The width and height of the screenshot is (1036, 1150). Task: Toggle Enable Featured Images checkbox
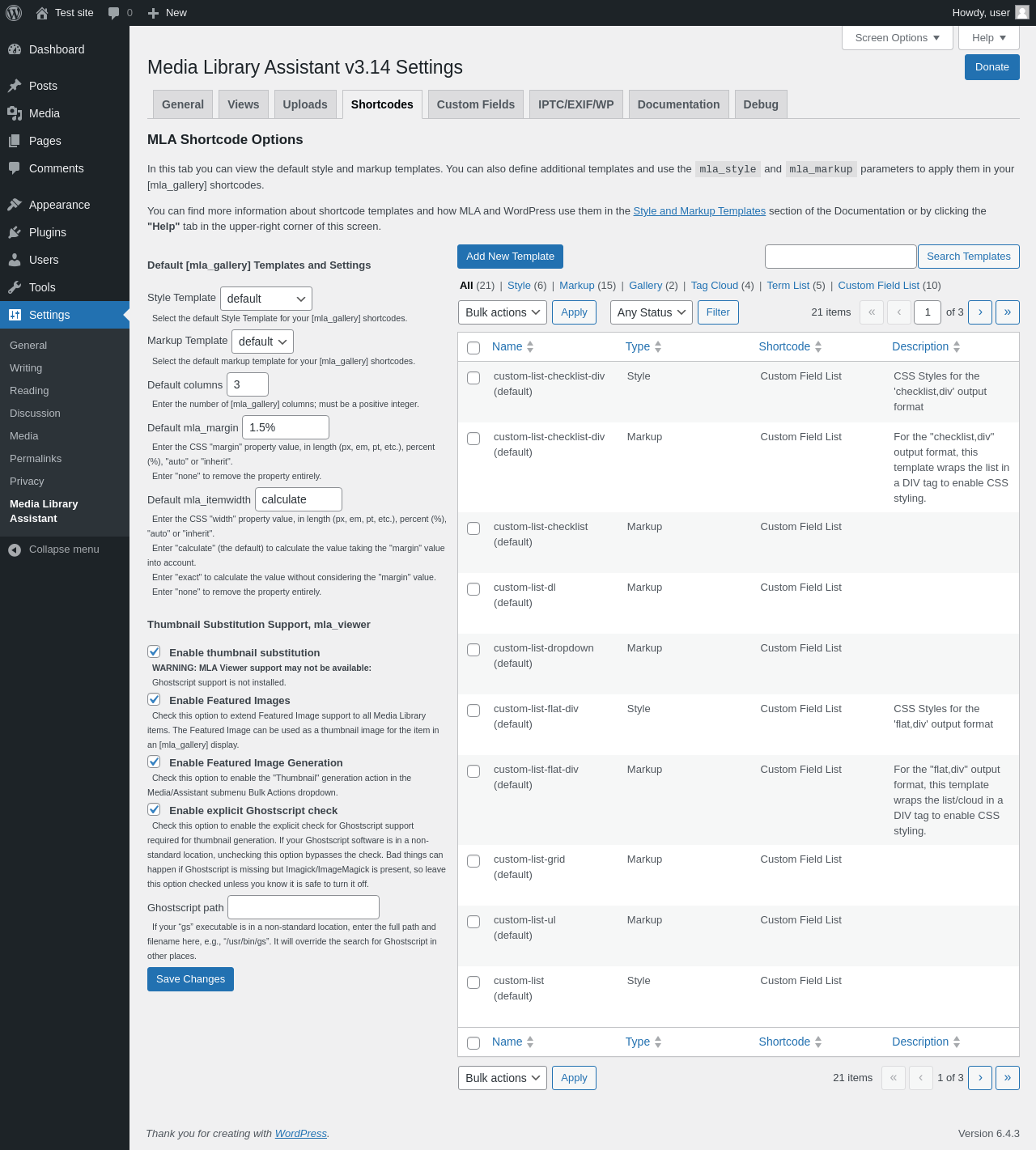point(154,699)
